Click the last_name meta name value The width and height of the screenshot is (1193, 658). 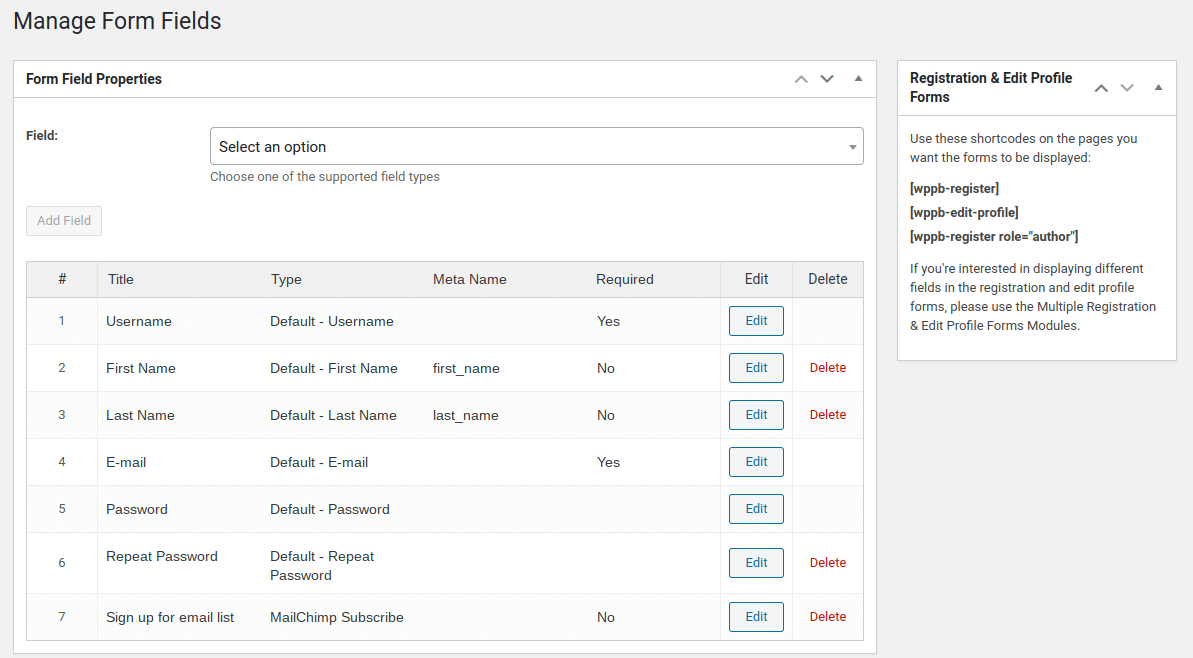(465, 415)
